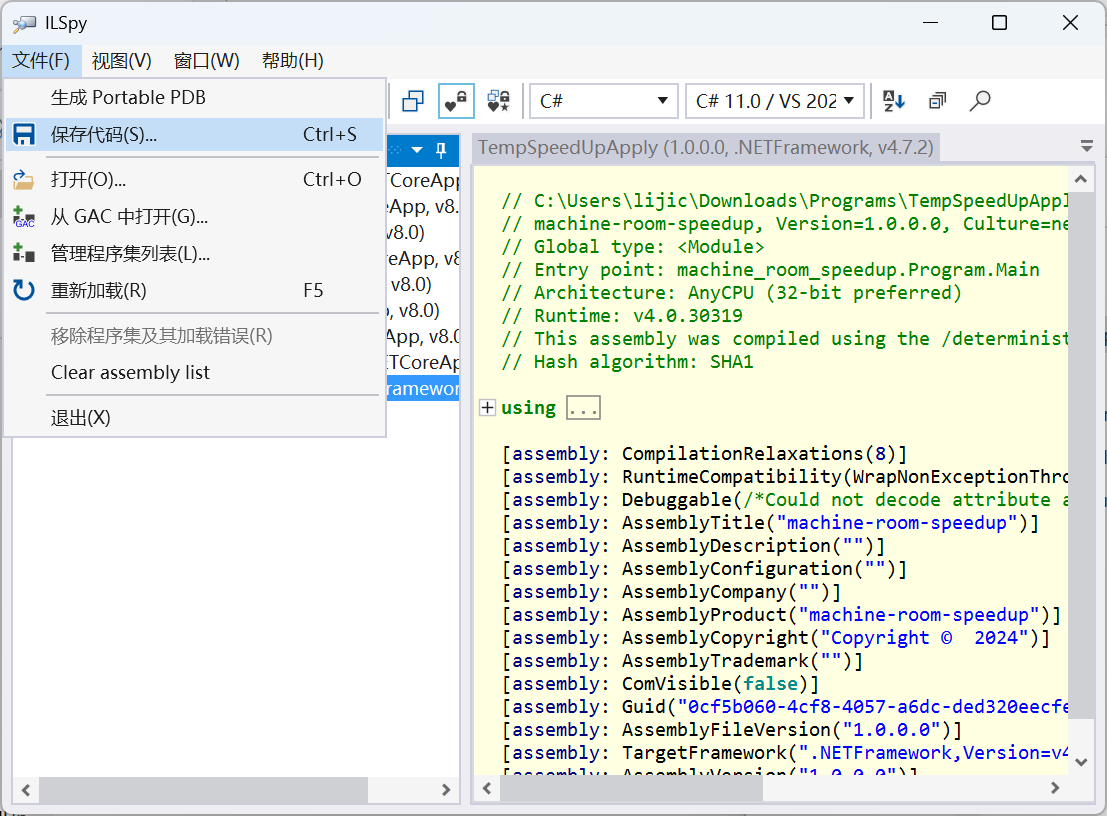Image resolution: width=1107 pixels, height=816 pixels.
Task: Click the highlighted tree row ending in ramewor
Action: click(423, 388)
